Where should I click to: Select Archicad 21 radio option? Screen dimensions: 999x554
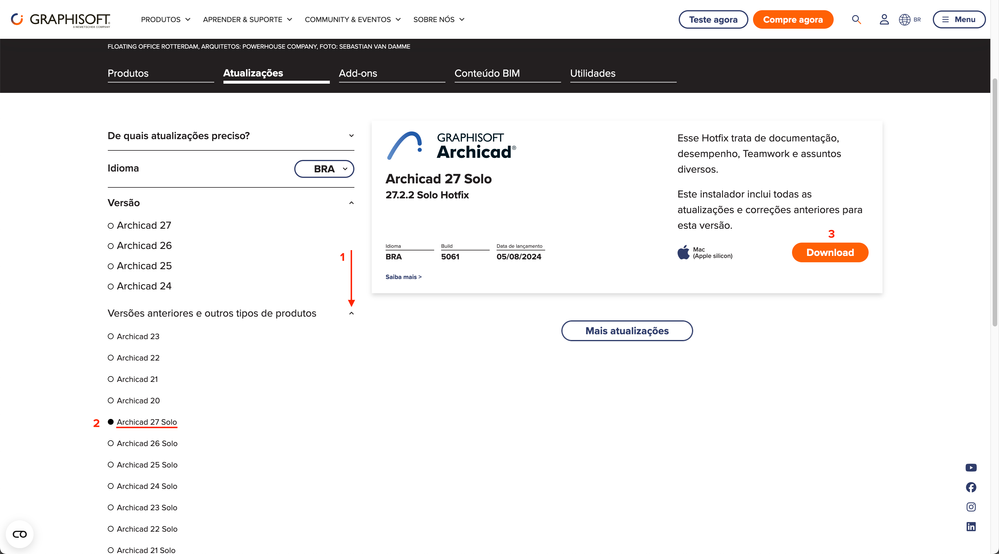pos(111,379)
